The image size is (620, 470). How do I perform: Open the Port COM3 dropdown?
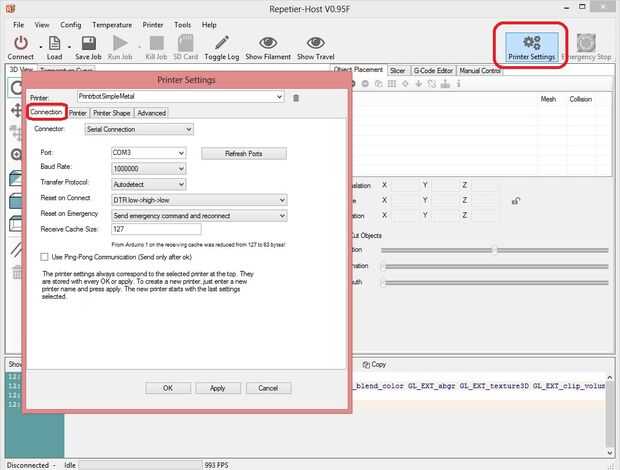(148, 153)
